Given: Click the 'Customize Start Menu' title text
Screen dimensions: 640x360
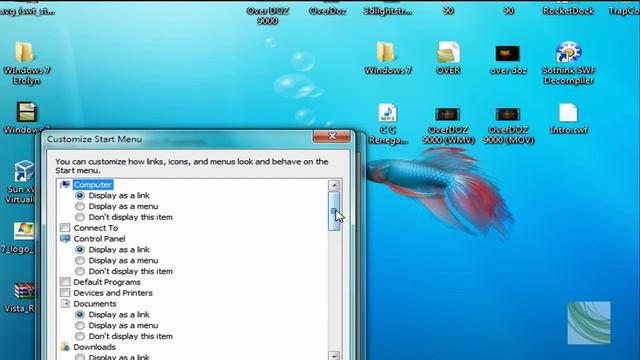Looking at the screenshot, I should tap(94, 139).
